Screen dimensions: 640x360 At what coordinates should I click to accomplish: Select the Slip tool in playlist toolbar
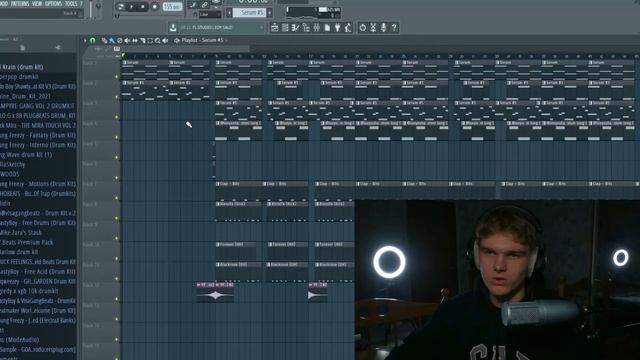coord(135,40)
